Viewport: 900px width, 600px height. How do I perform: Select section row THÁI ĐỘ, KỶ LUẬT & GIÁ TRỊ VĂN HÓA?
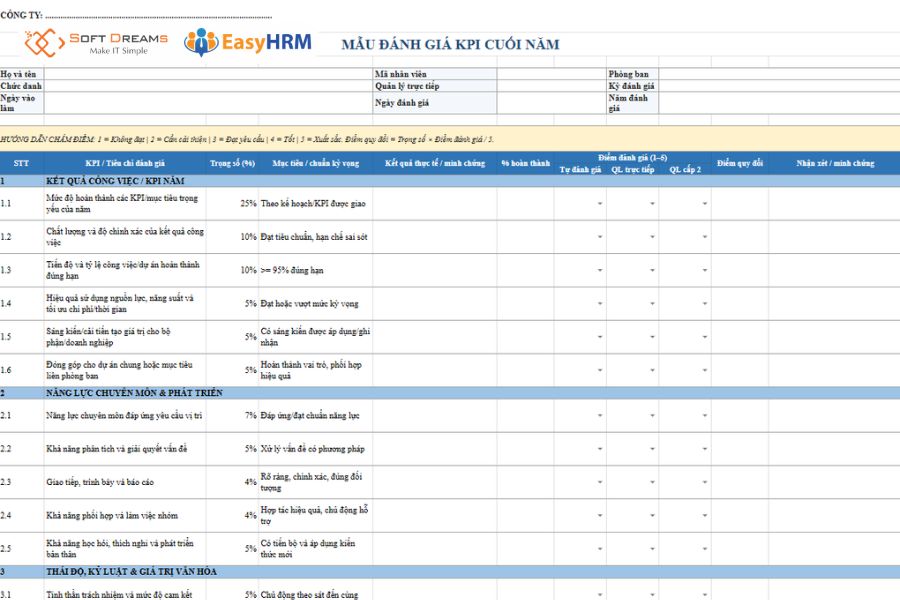(450, 571)
